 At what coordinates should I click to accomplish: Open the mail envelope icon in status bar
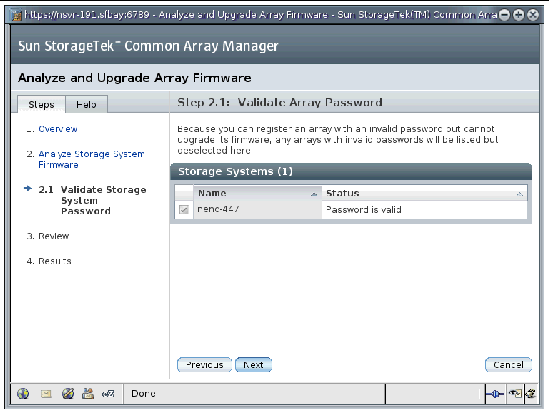click(x=46, y=394)
